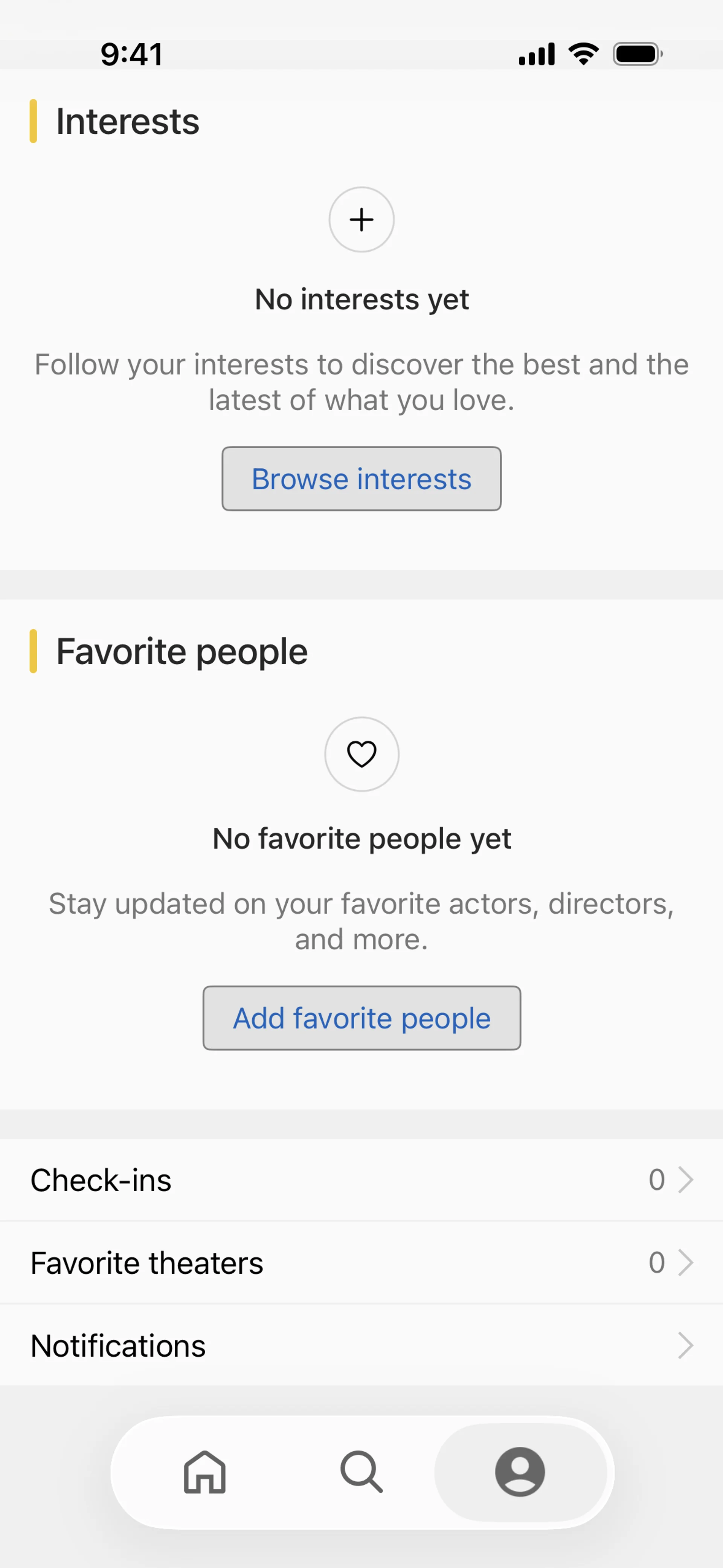Tap the battery status icon
Screen dimensions: 723x1568
tap(637, 54)
